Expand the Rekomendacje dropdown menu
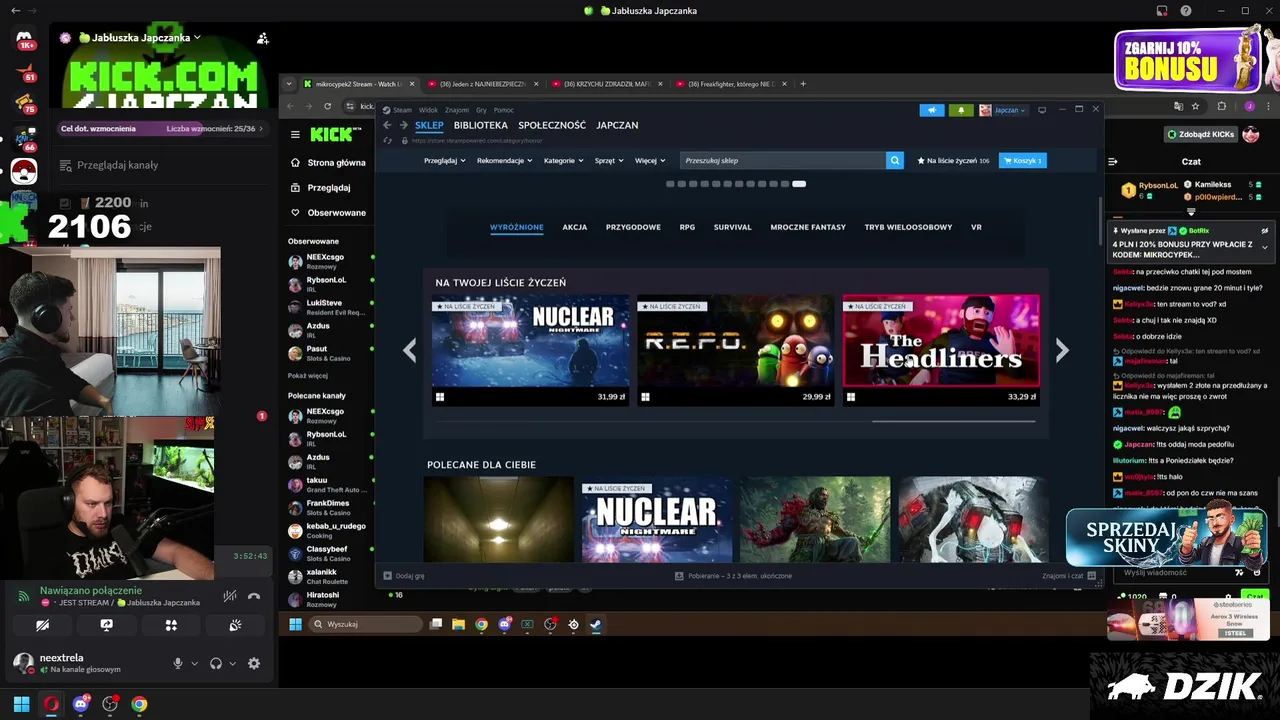The width and height of the screenshot is (1280, 720). [505, 160]
